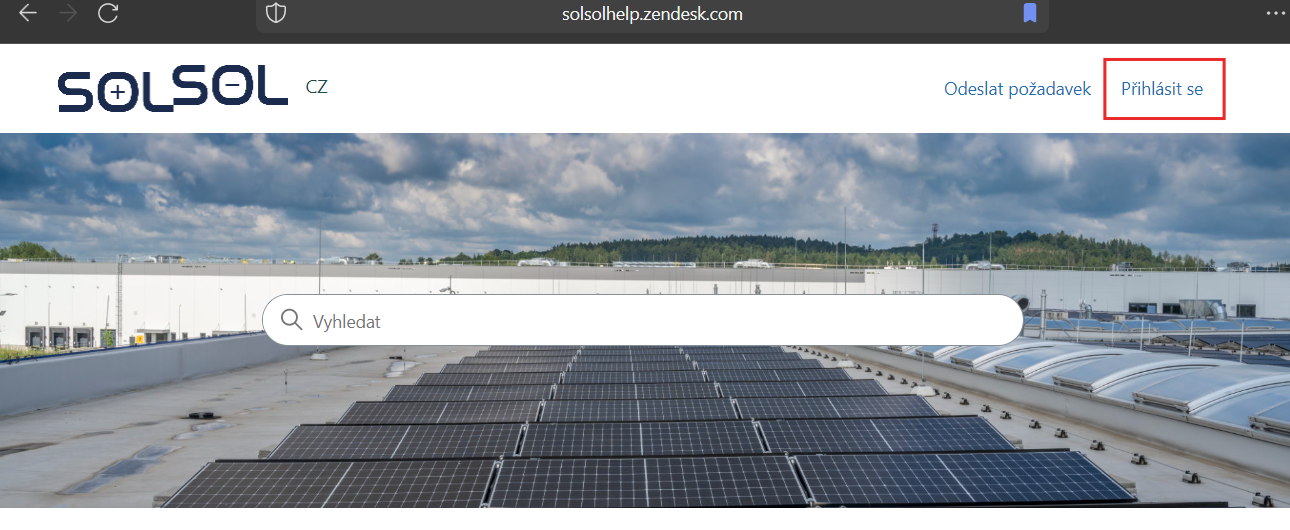Open the Odeslat požadavek link
Image resolution: width=1290 pixels, height=530 pixels.
pyautogui.click(x=1017, y=89)
